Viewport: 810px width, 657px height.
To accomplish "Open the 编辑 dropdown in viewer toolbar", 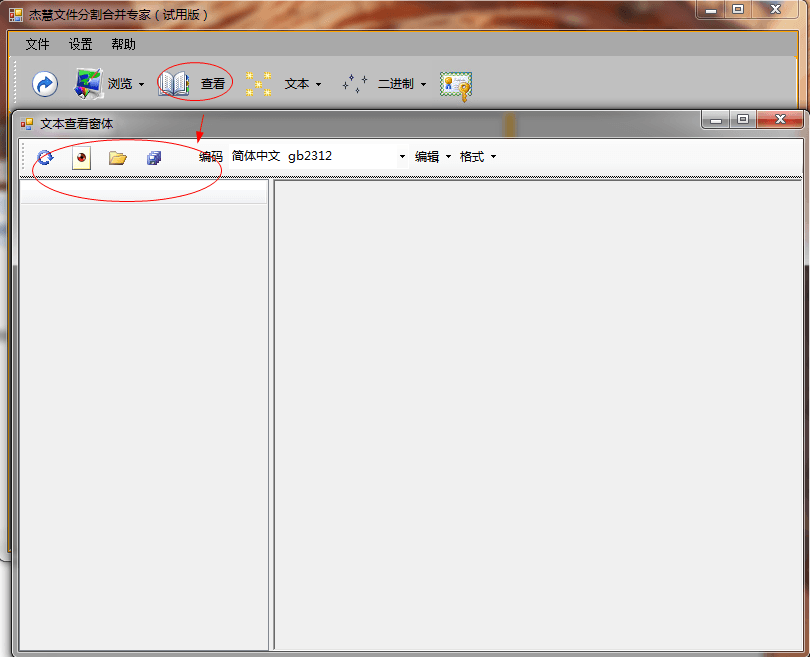I will point(433,157).
